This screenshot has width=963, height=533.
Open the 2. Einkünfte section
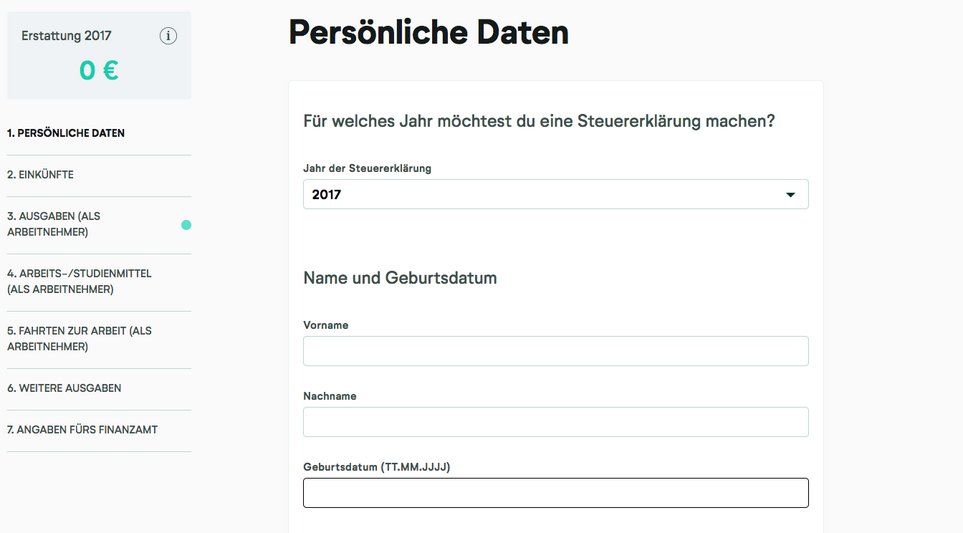coord(41,175)
